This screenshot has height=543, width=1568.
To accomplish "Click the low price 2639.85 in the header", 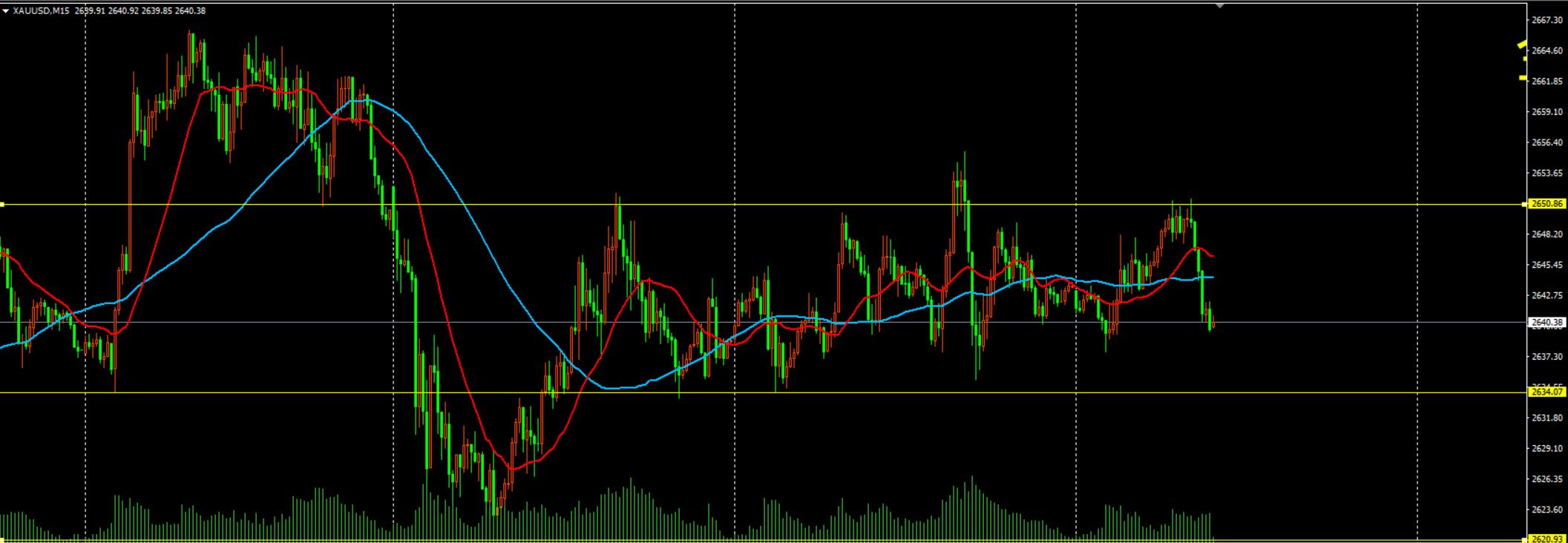I will pyautogui.click(x=157, y=11).
